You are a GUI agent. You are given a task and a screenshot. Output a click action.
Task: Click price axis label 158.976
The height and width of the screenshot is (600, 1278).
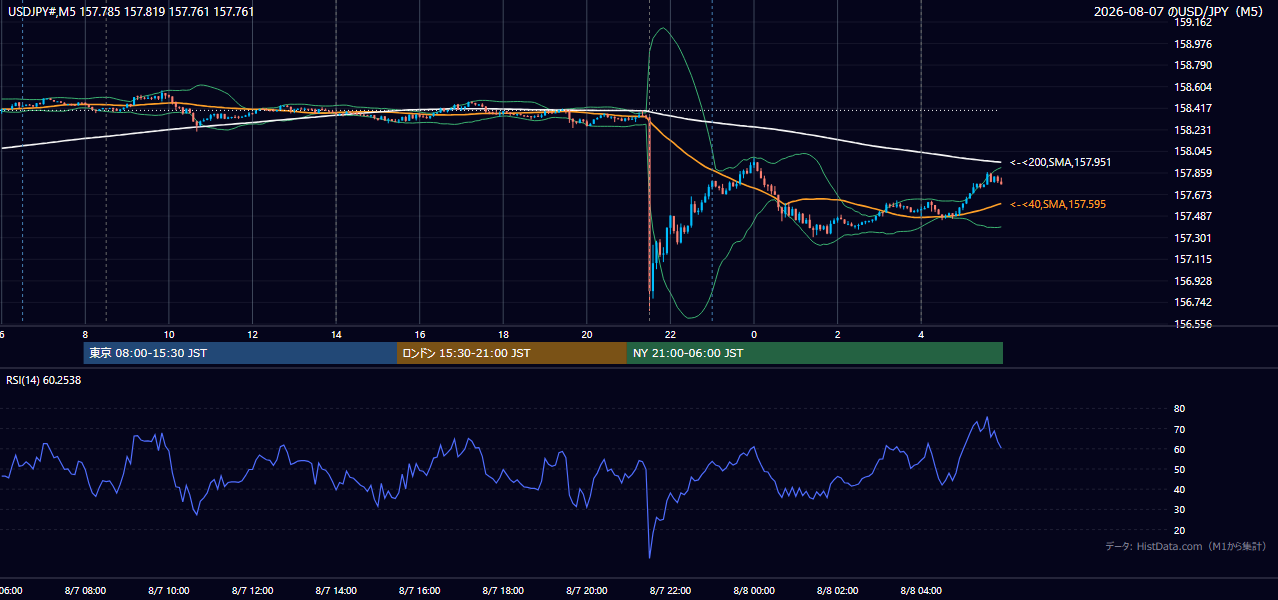[x=1194, y=44]
